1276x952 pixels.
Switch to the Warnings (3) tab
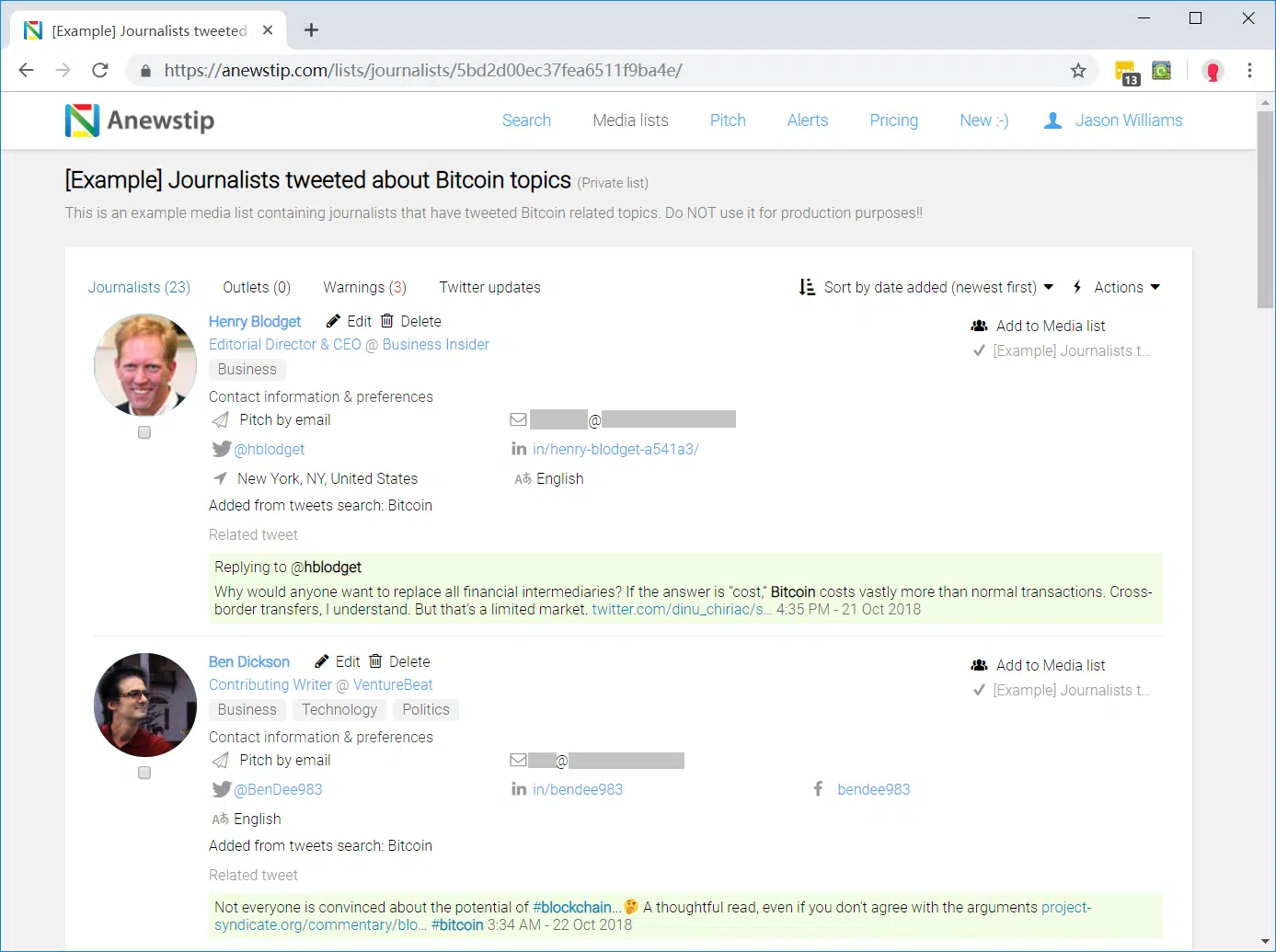click(x=364, y=287)
